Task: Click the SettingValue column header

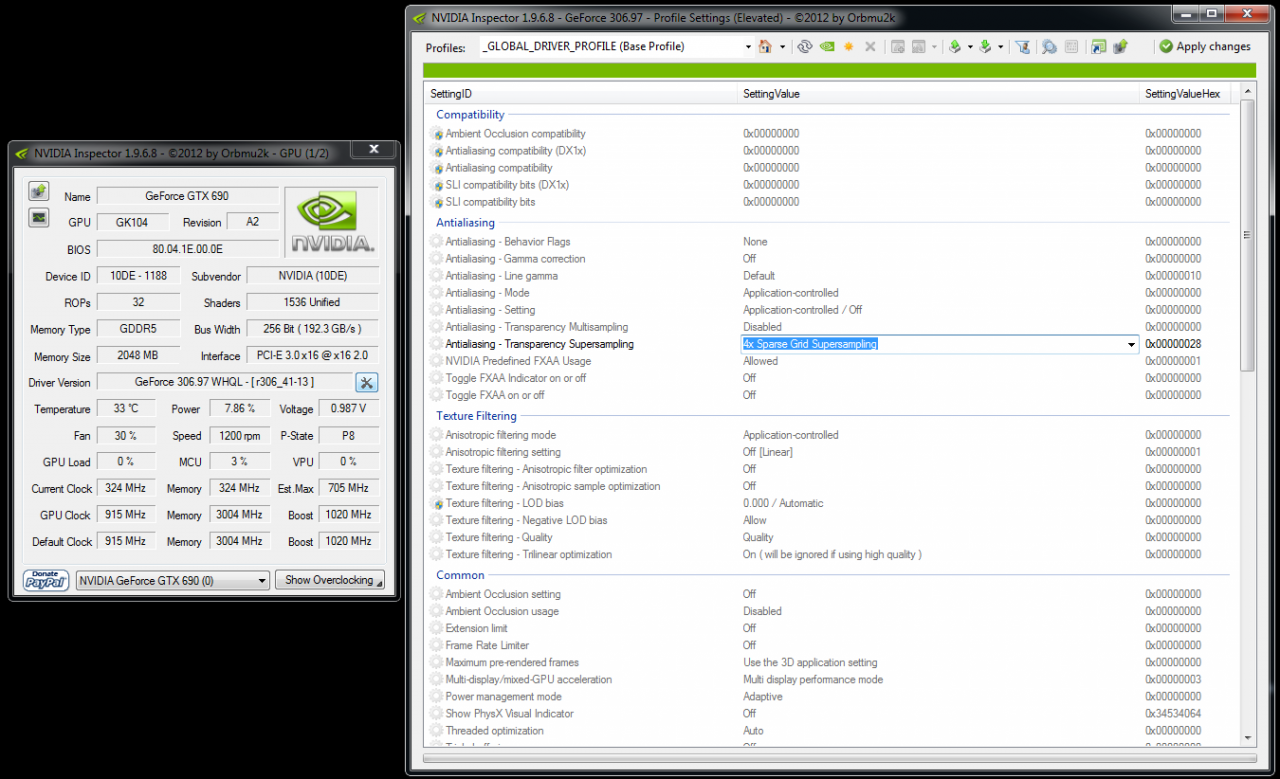Action: click(x=940, y=93)
